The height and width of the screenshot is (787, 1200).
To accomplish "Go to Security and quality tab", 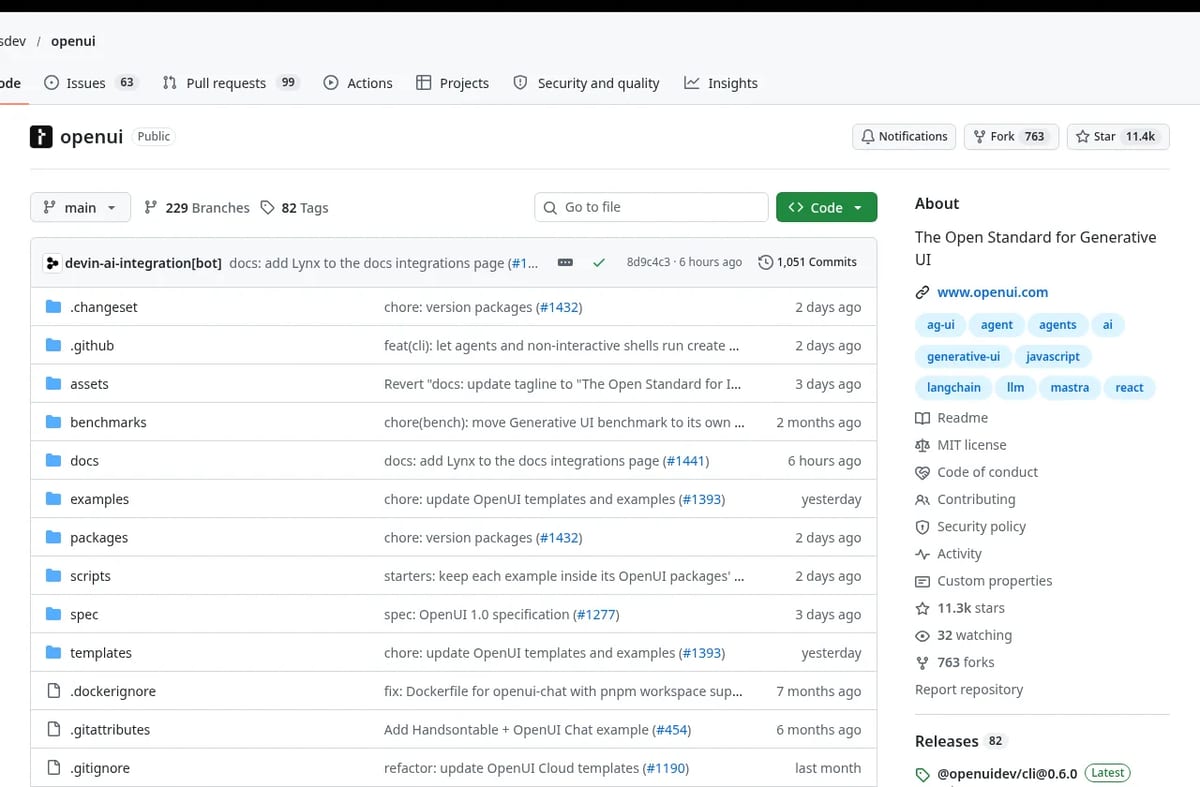I will click(586, 83).
